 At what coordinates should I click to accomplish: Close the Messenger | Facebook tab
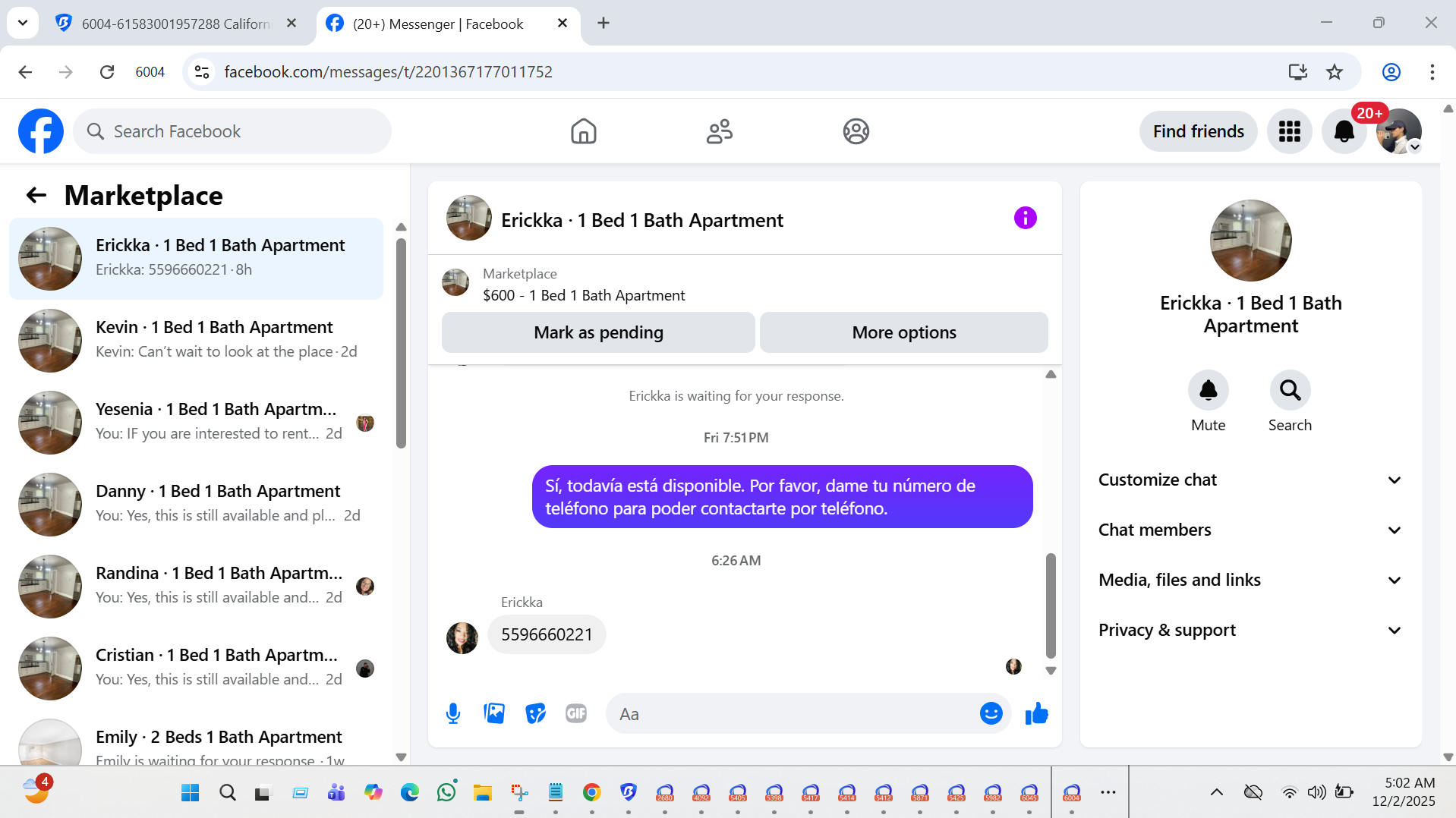[563, 23]
